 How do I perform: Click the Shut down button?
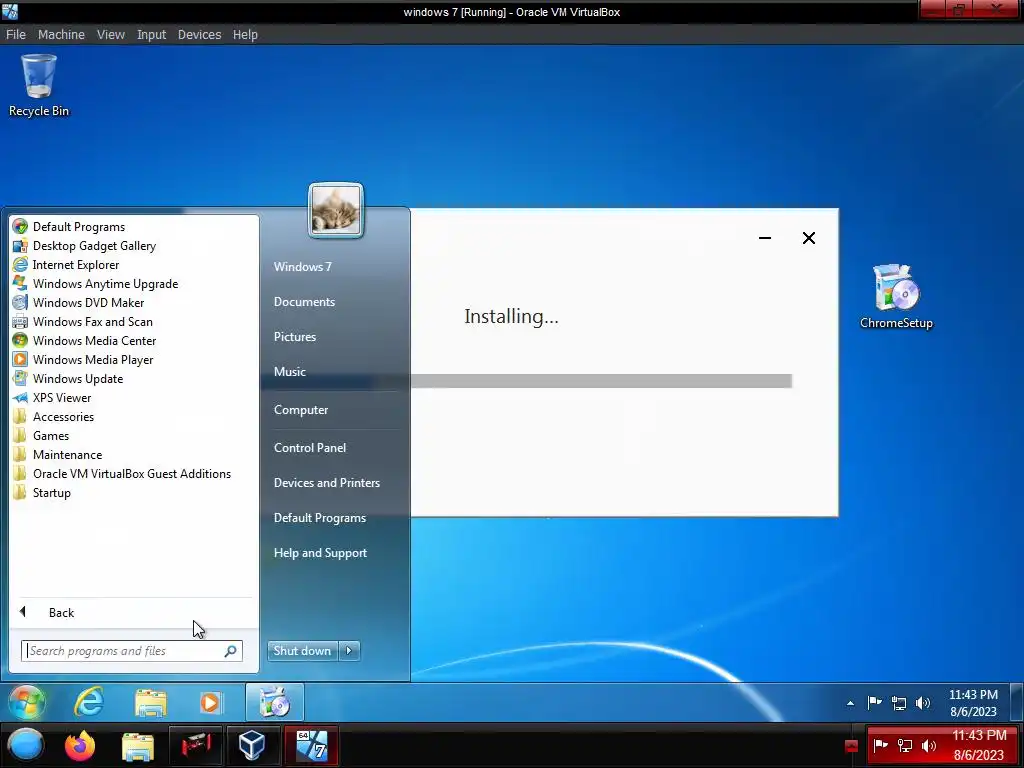(302, 650)
